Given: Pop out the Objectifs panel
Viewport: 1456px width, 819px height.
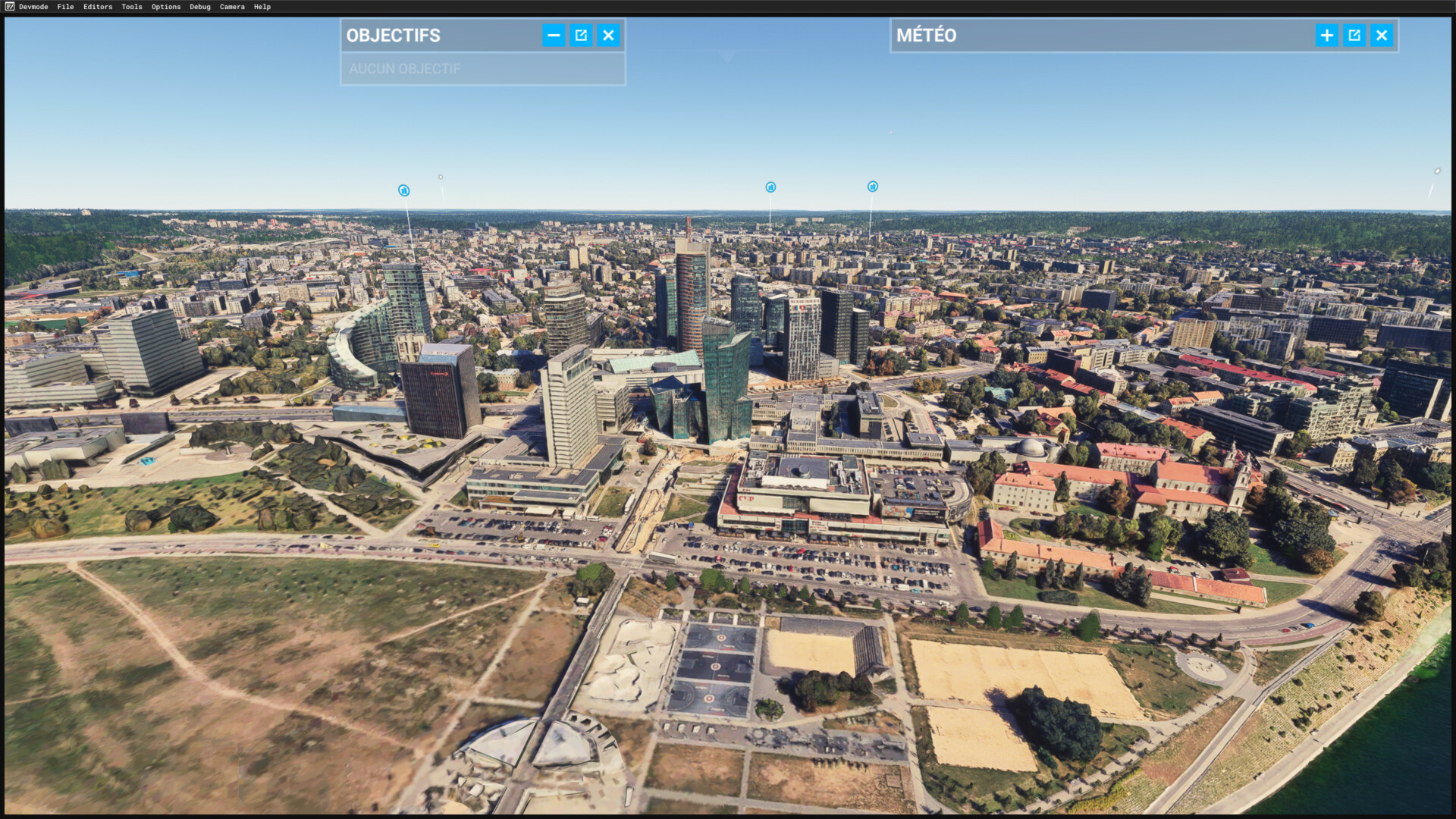Looking at the screenshot, I should coord(581,36).
